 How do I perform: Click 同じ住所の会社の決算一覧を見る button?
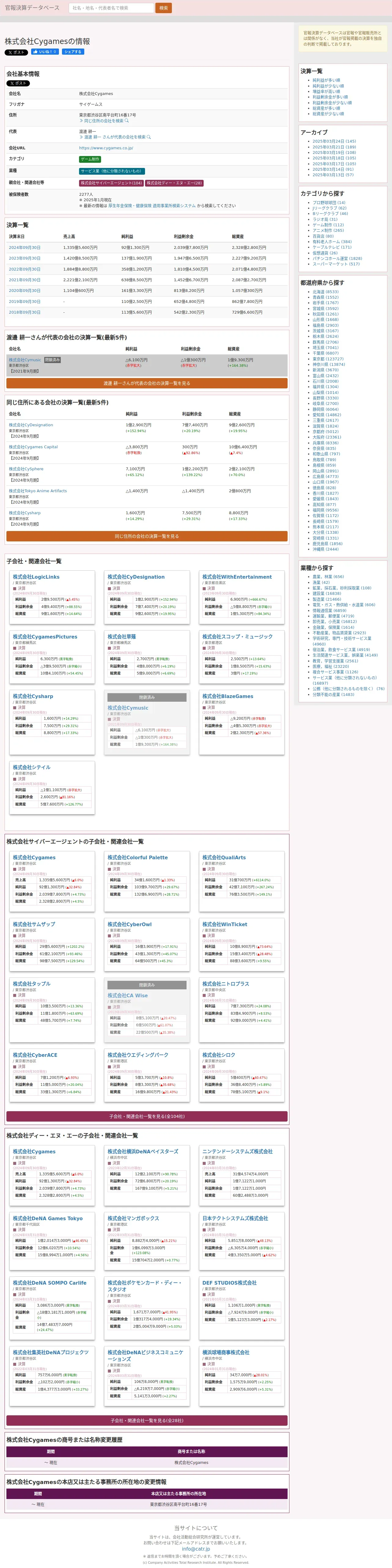coord(147,536)
